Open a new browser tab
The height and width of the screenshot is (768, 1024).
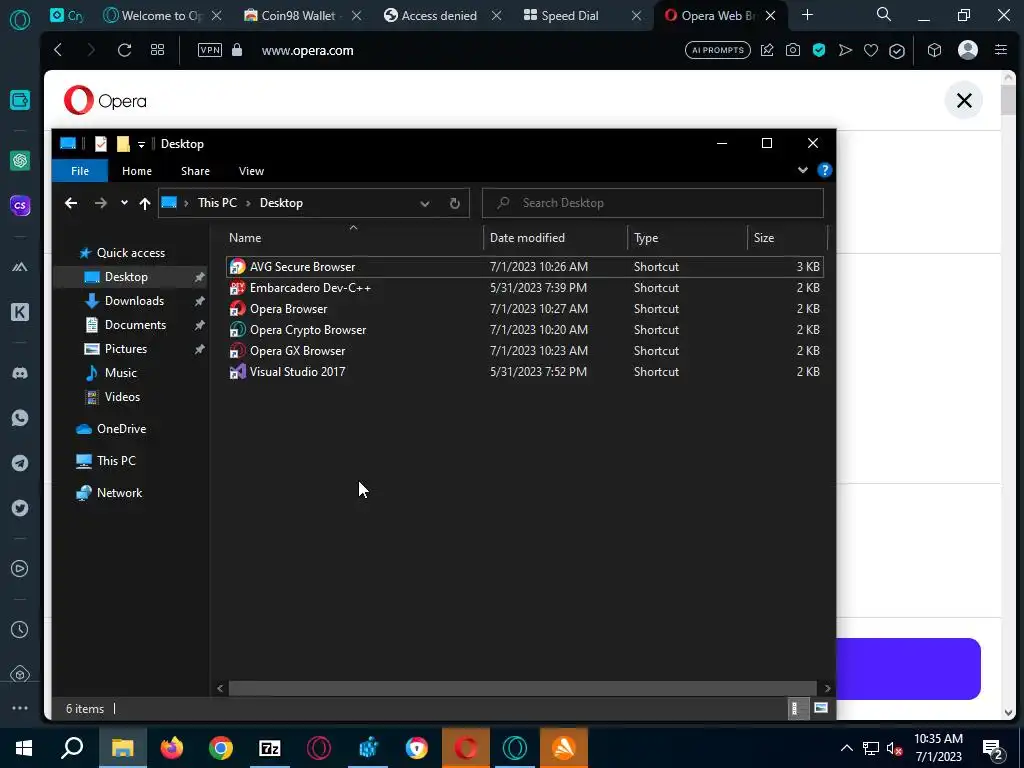point(807,15)
